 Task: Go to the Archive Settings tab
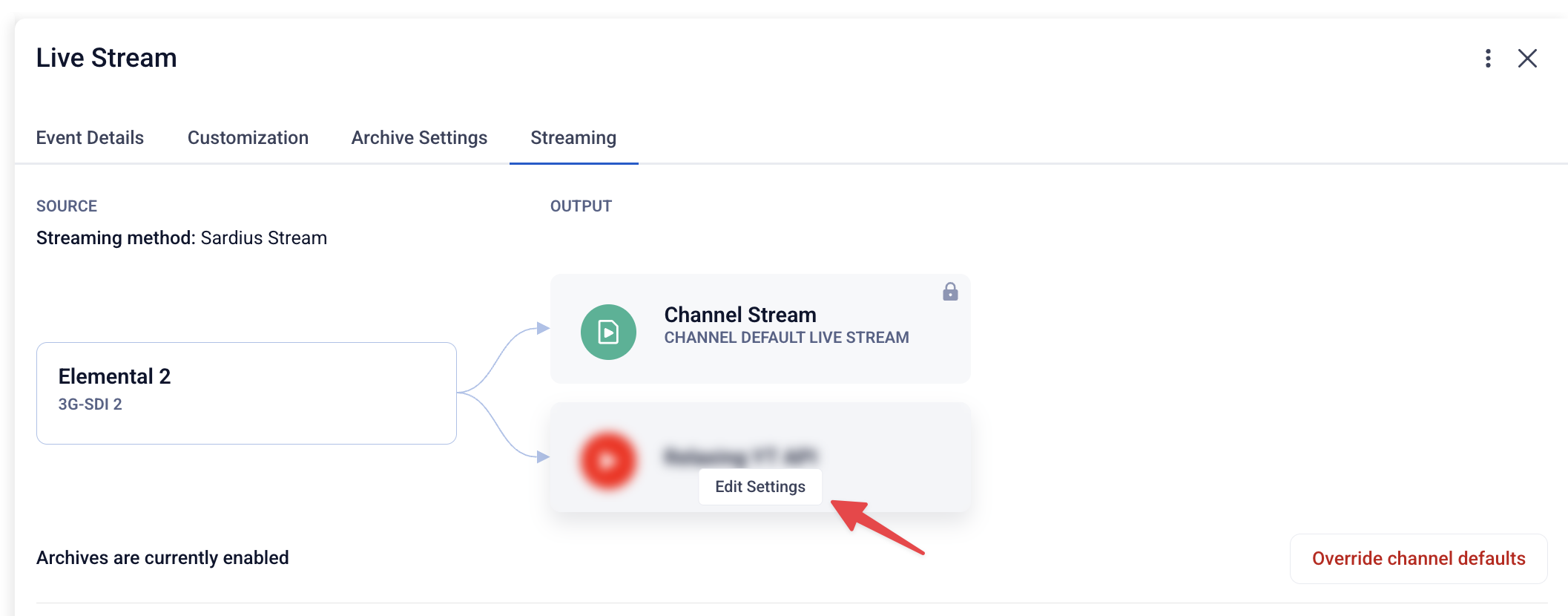coord(419,138)
